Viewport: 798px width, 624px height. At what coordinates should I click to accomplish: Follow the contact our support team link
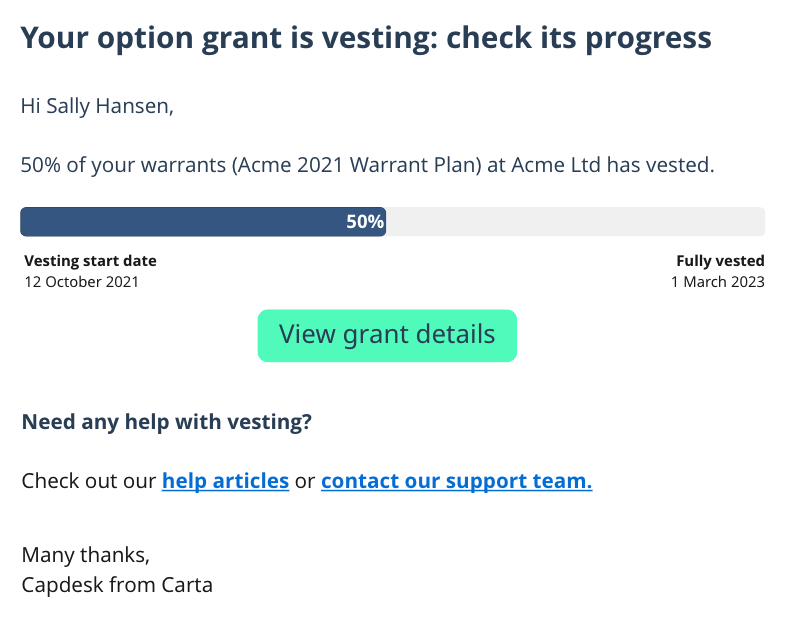(x=457, y=481)
